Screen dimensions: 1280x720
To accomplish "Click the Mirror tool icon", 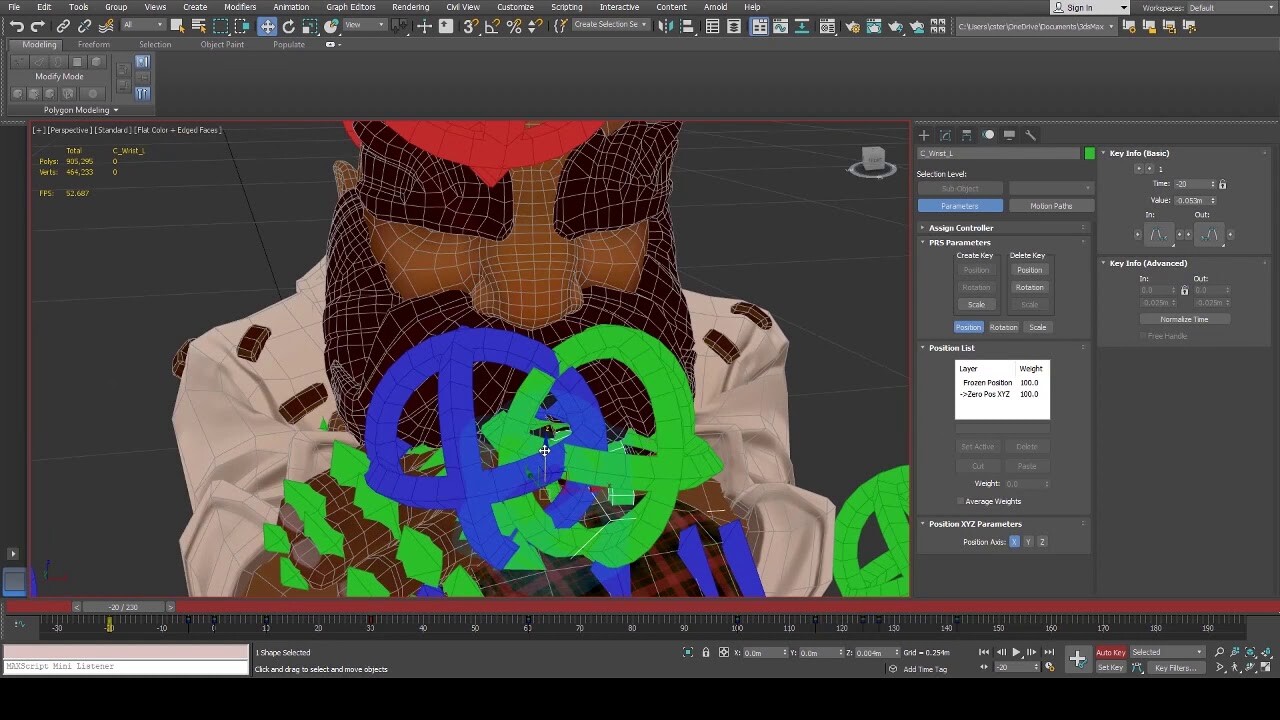I will (668, 27).
